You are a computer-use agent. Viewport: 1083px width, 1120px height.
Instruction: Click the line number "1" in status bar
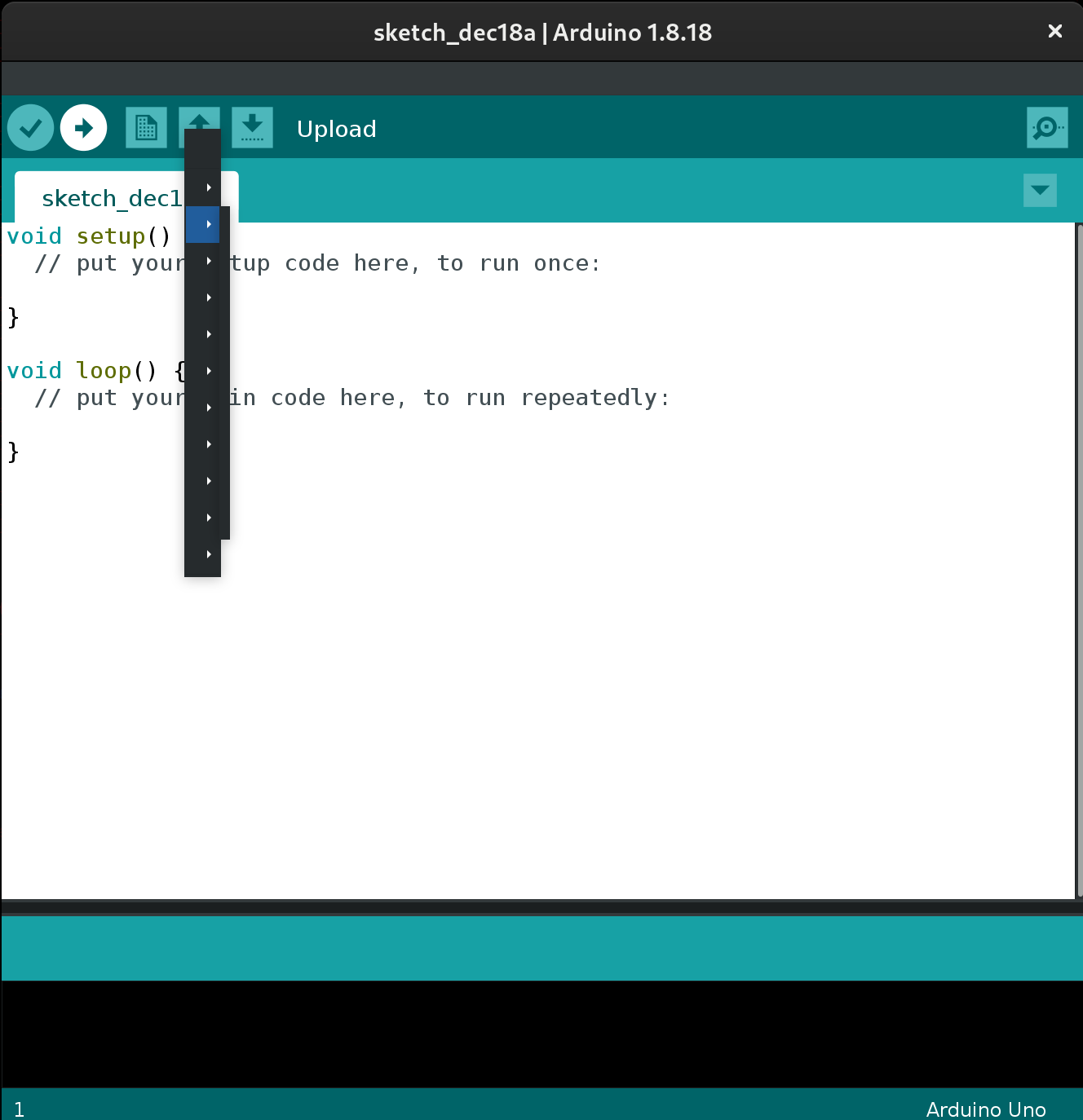click(20, 1109)
